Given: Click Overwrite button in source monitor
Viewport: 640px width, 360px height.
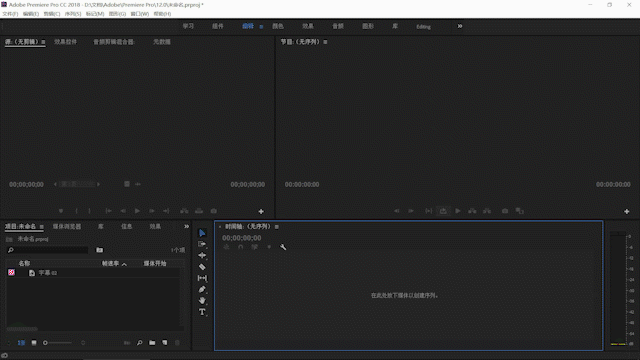Looking at the screenshot, I should coord(199,211).
